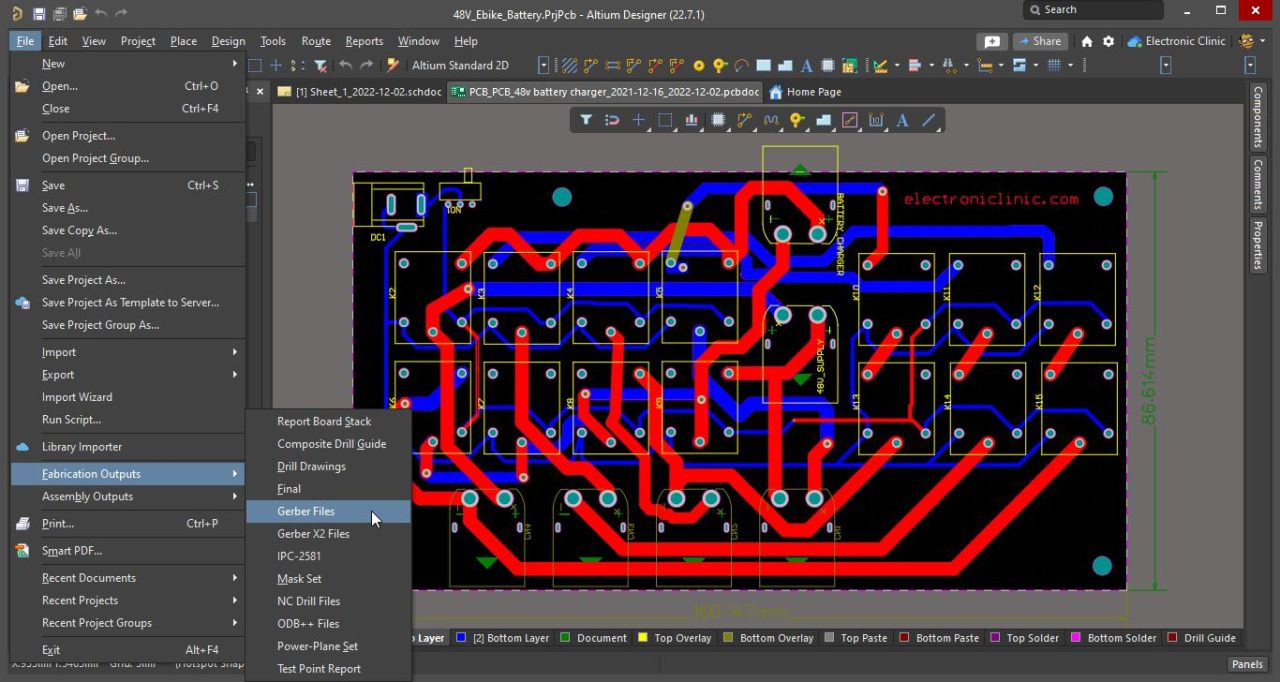
Task: Click the Top Overlay yellow color swatch
Action: (x=642, y=637)
